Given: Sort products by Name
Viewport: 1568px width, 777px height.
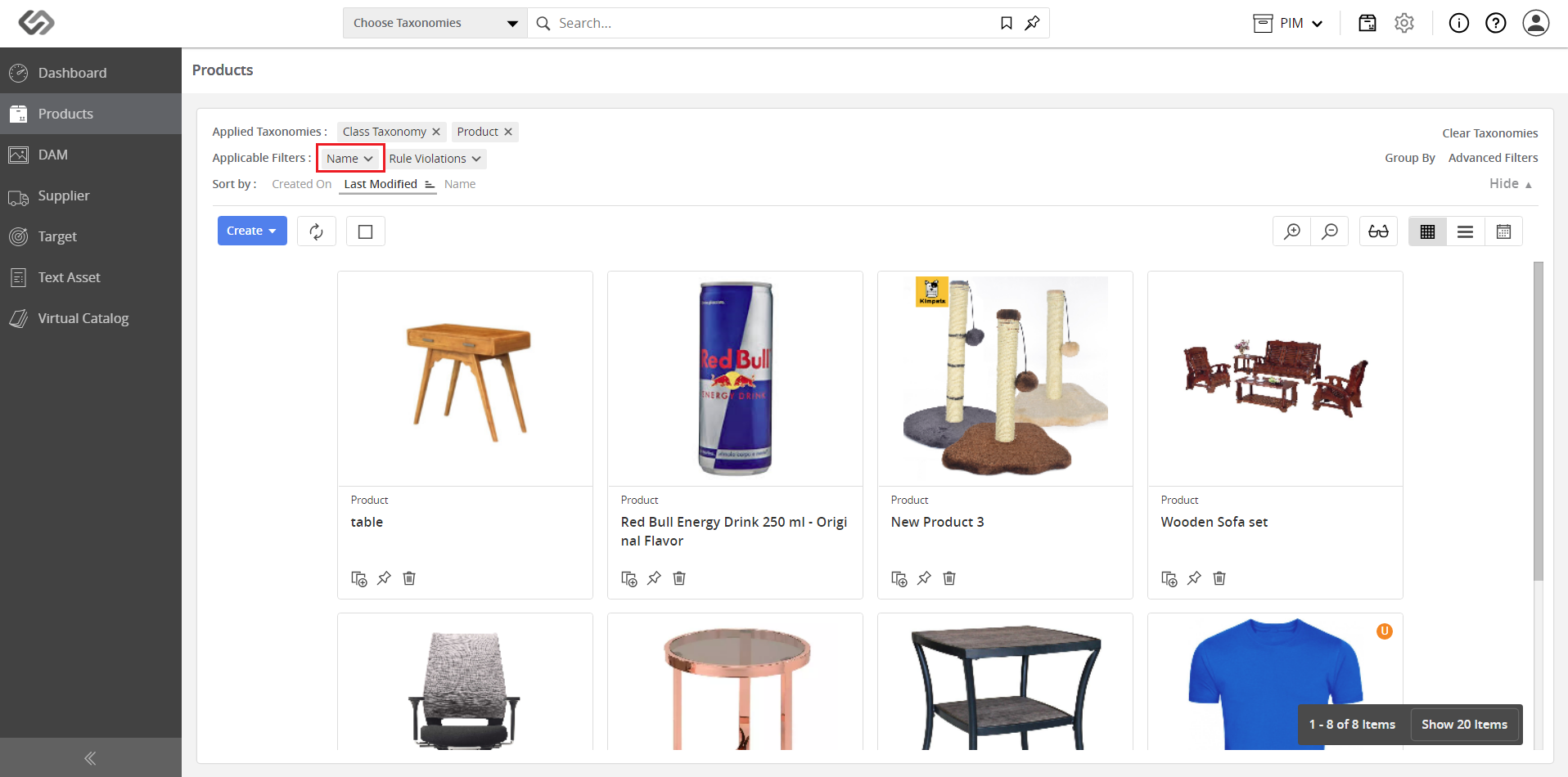Looking at the screenshot, I should (x=460, y=184).
